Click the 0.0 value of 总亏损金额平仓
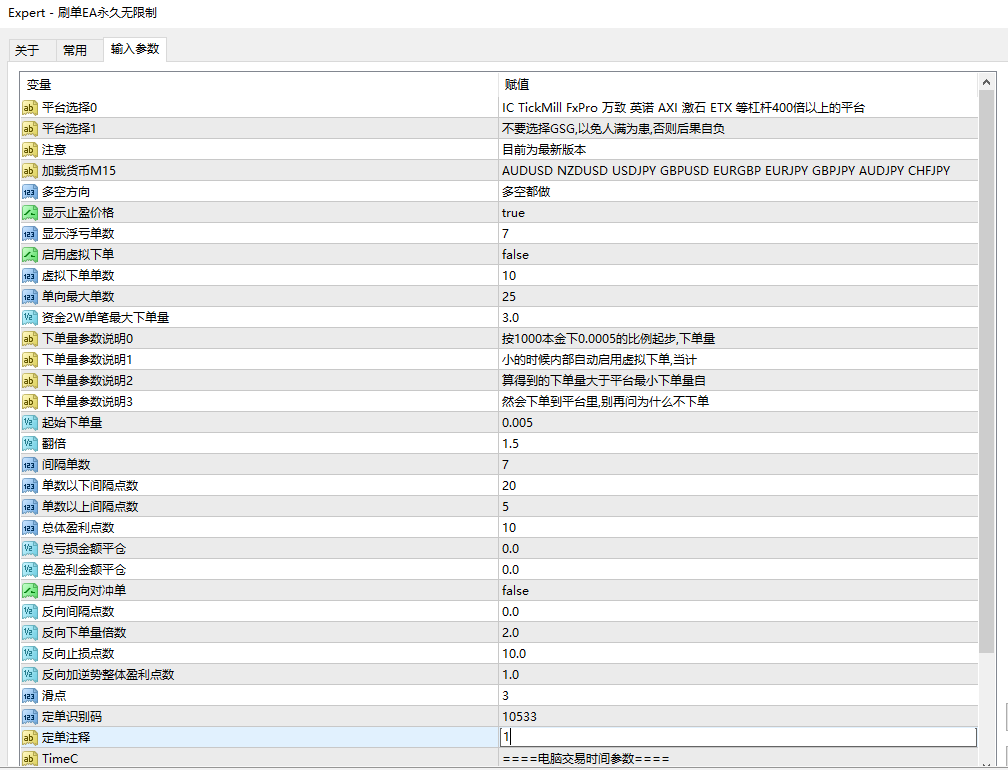Screen dimensions: 1008x770 click(510, 549)
